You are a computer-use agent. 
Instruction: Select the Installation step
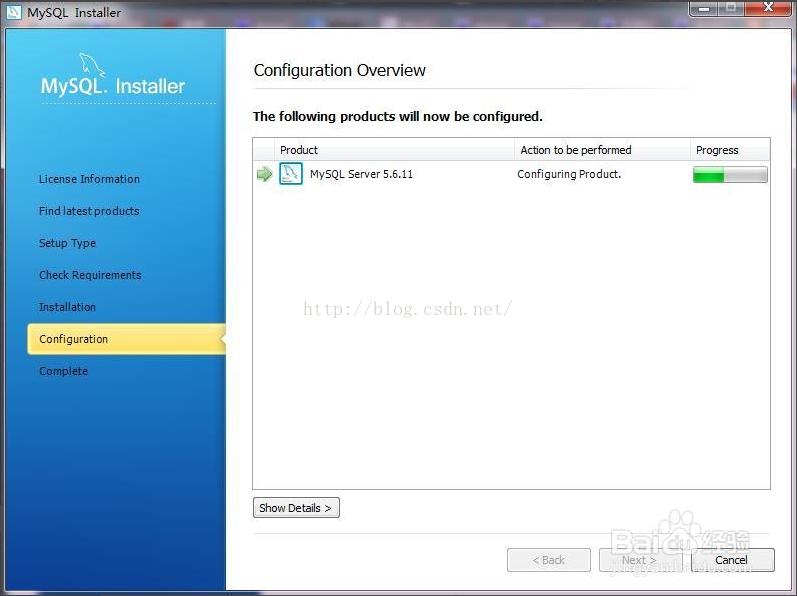tap(67, 307)
